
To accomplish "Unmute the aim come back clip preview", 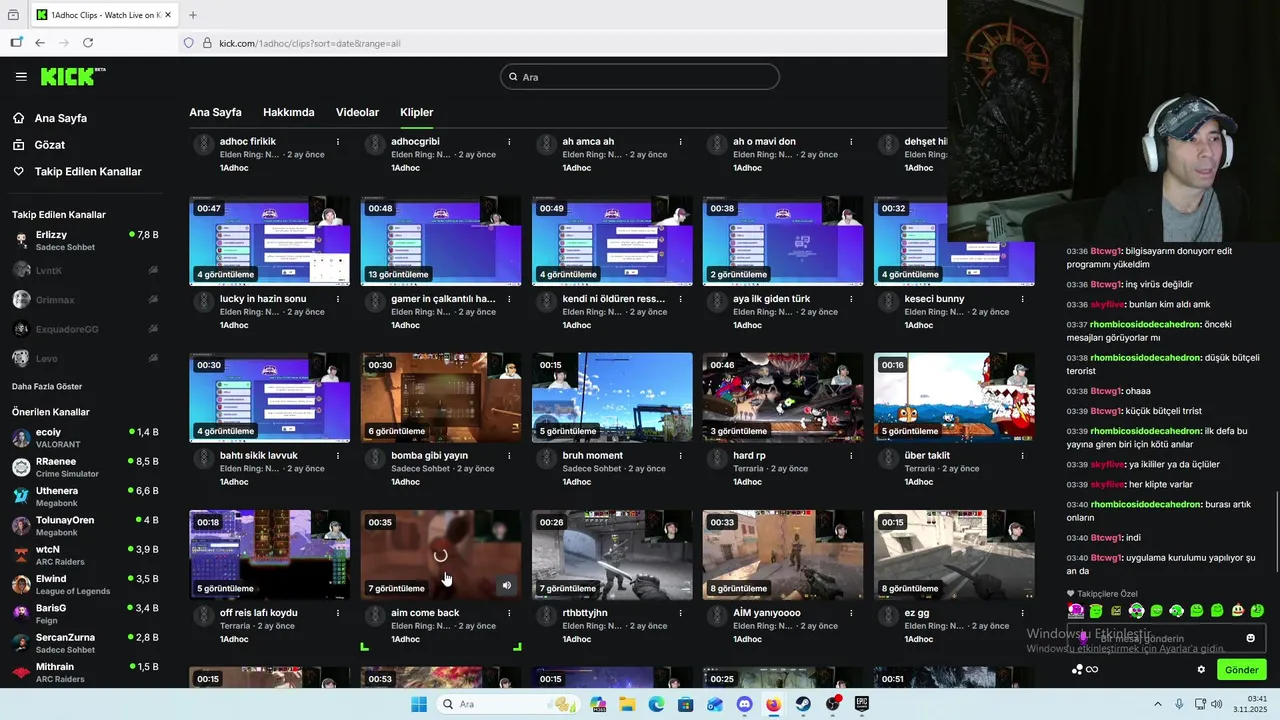I will (x=506, y=586).
